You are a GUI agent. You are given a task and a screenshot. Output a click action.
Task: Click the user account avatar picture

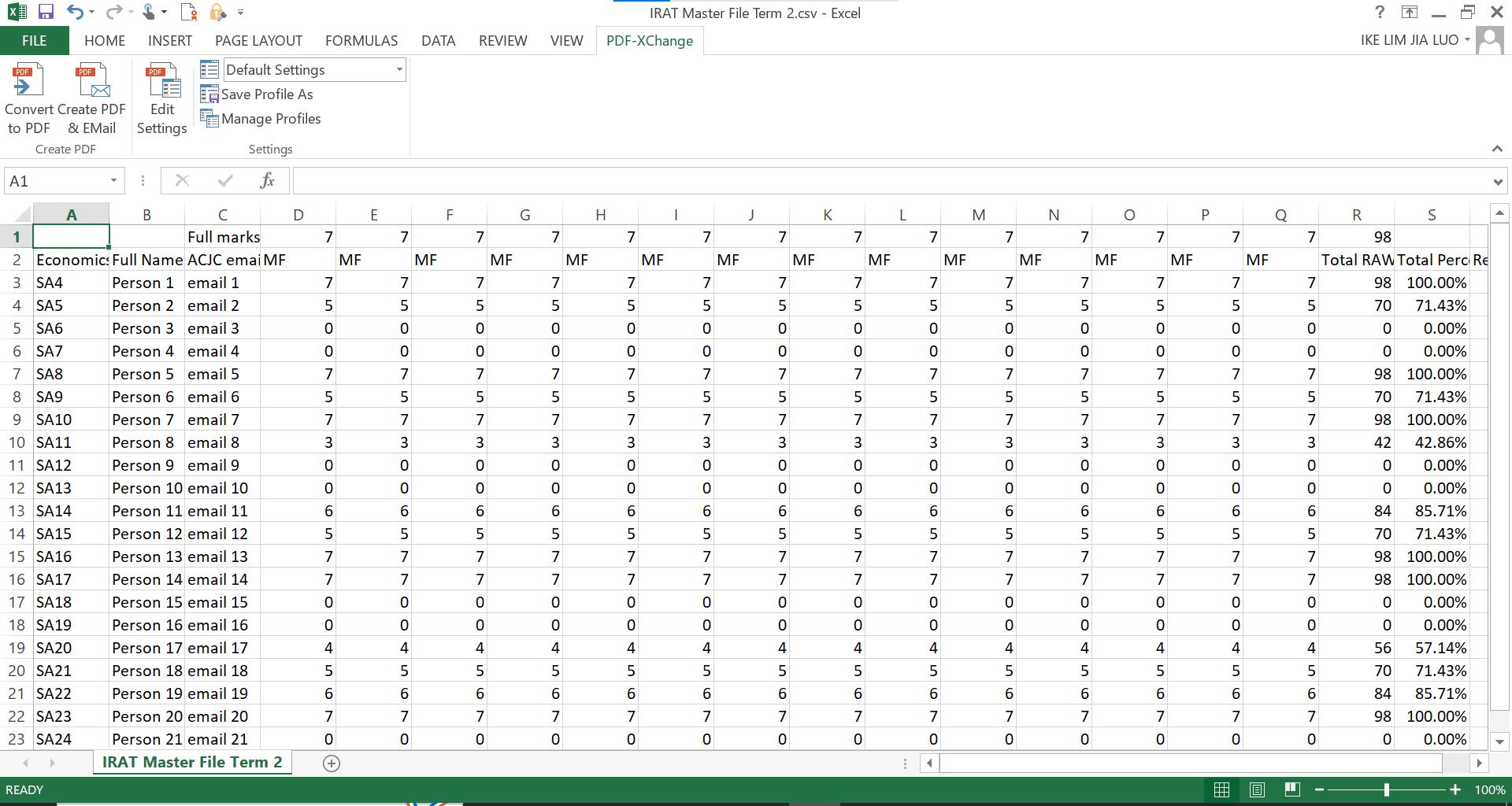(x=1489, y=40)
